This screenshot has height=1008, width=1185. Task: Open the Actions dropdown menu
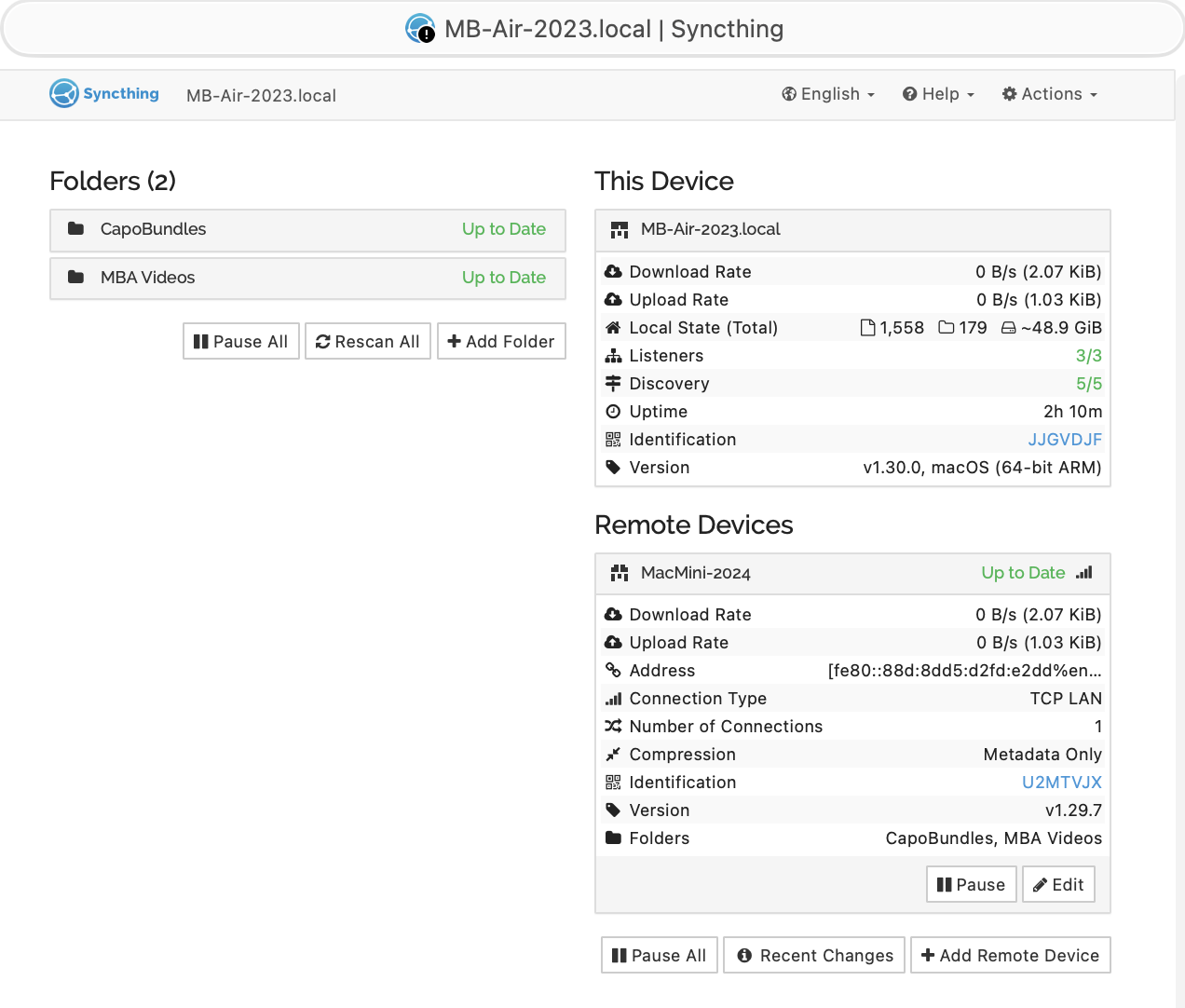[1050, 94]
